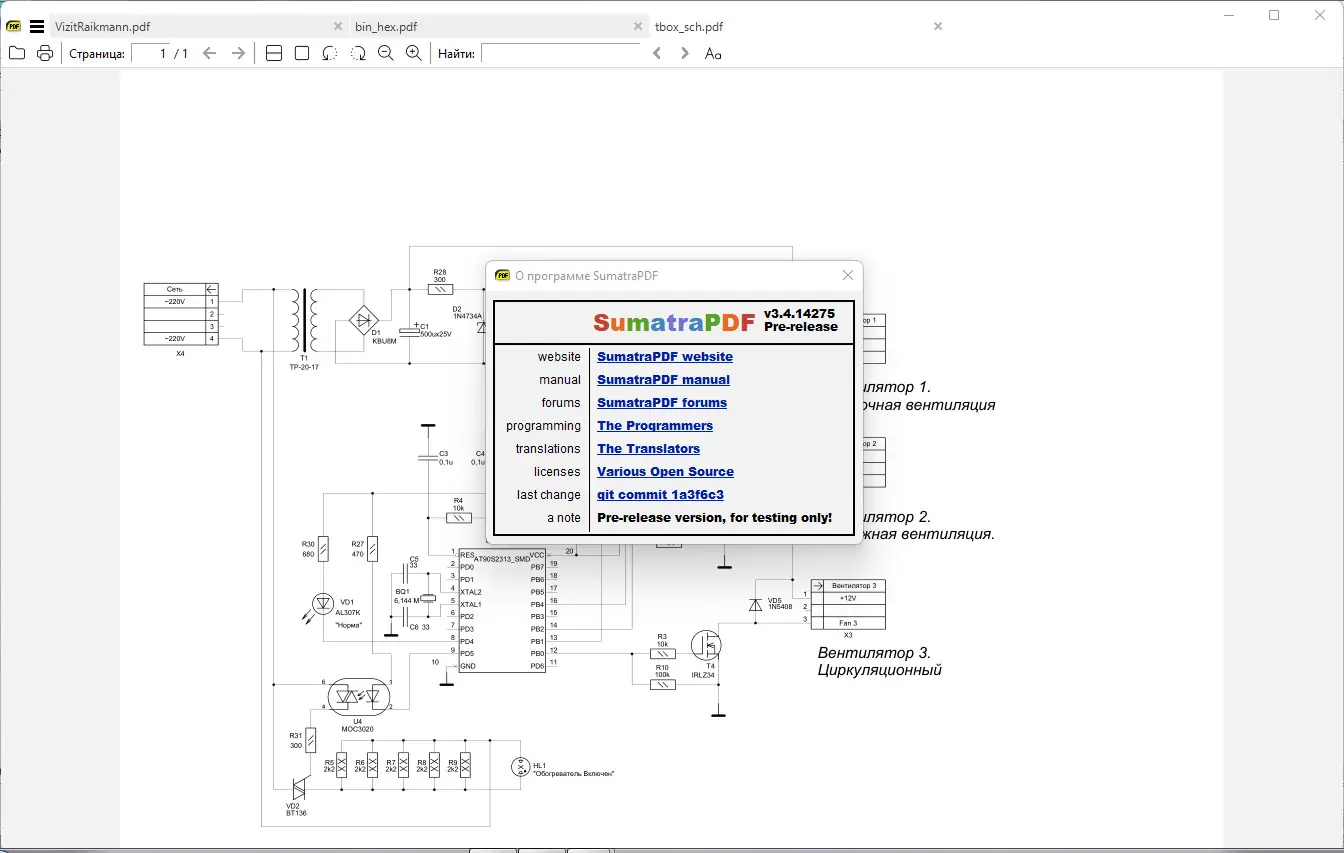1344x853 pixels.
Task: Switch to bin_hex.pdf tab
Action: [386, 27]
